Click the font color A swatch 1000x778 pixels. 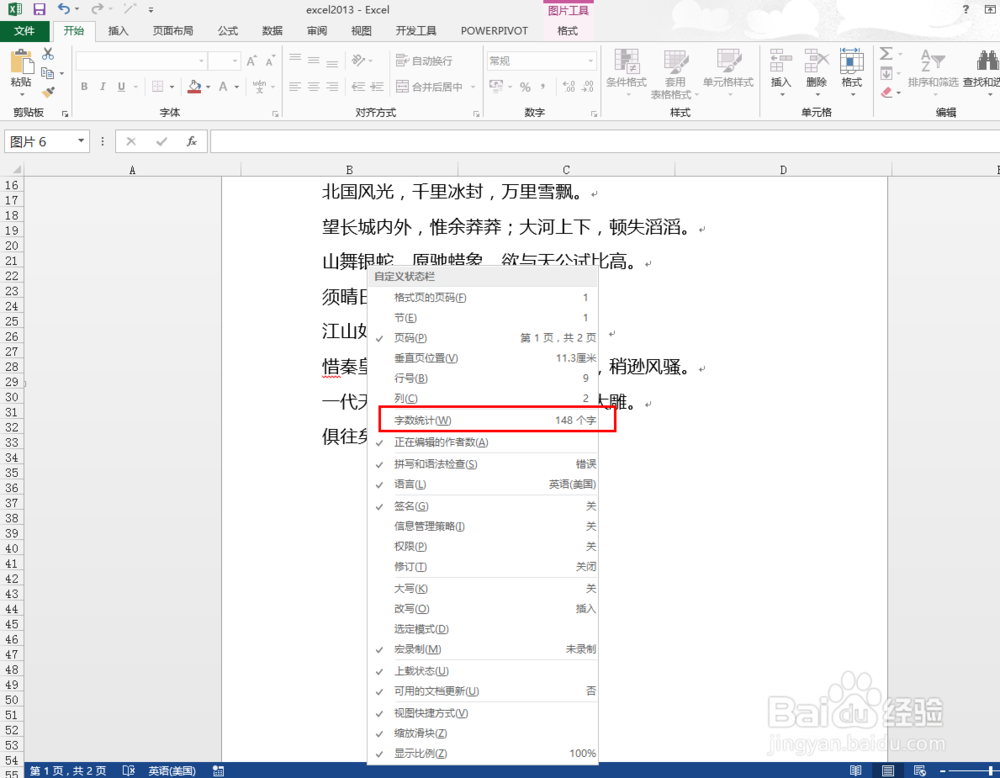point(223,86)
